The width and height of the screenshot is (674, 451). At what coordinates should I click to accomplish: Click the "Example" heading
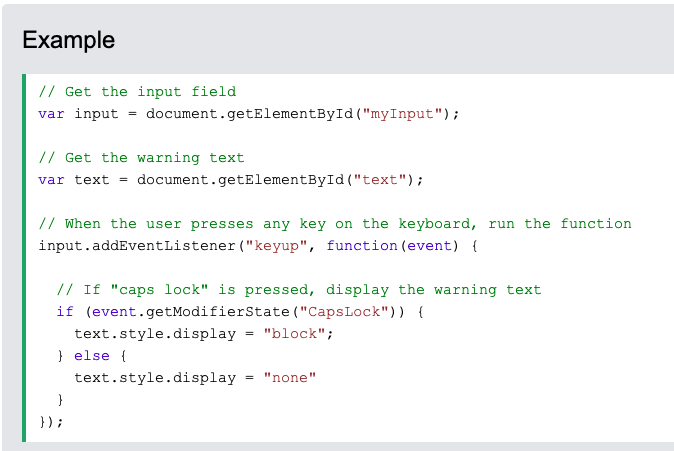click(68, 41)
